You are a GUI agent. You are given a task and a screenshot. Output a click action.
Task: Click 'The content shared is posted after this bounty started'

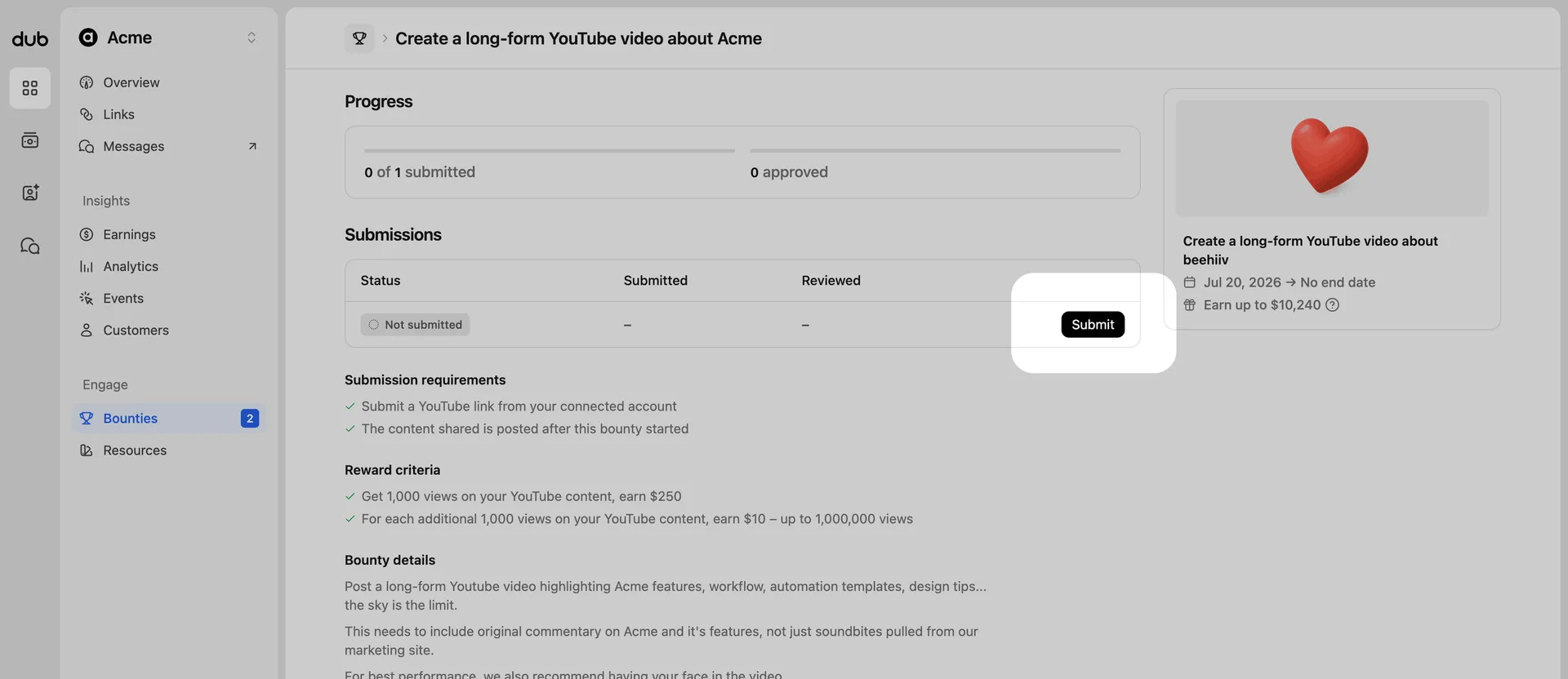tap(525, 428)
